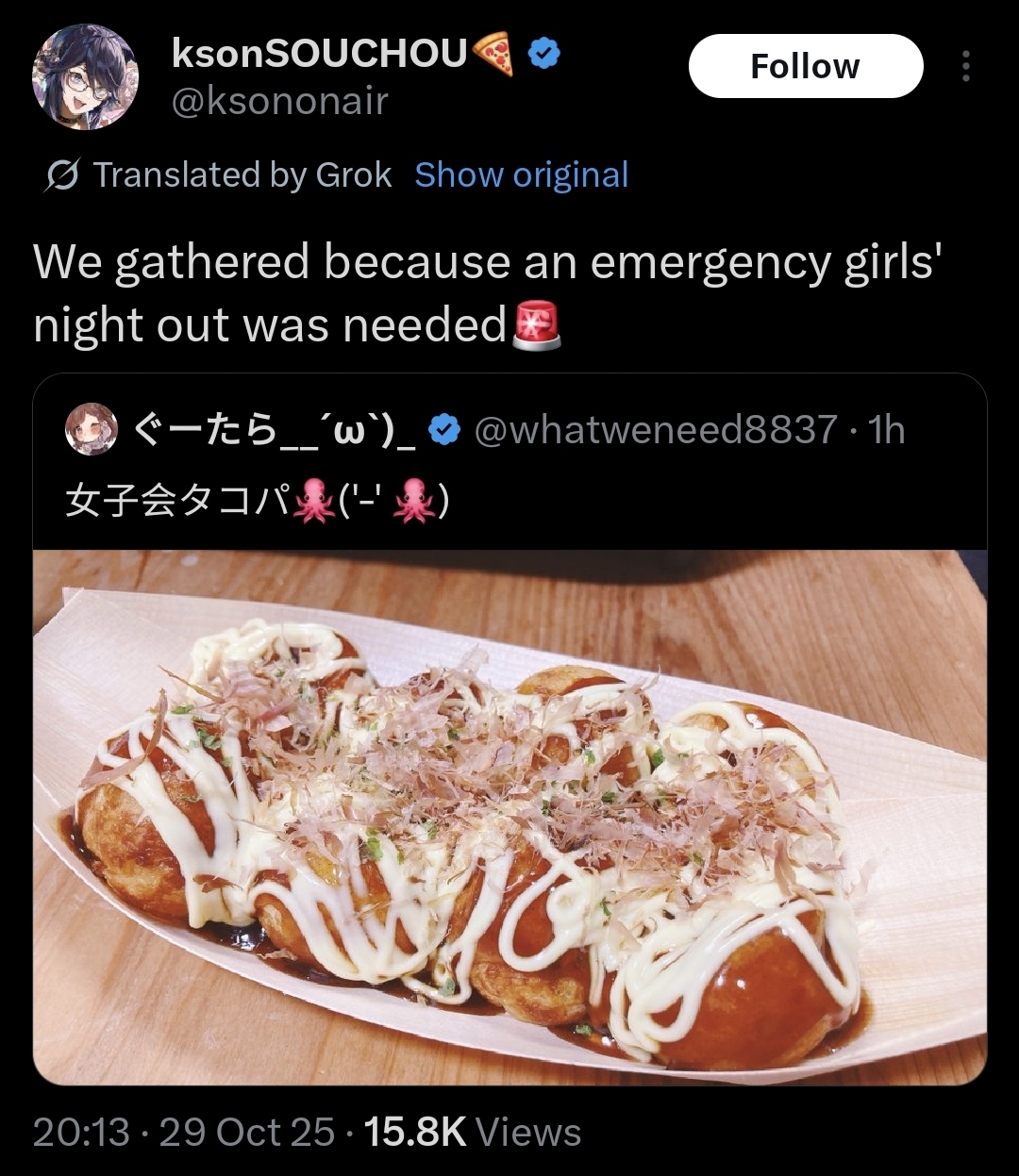This screenshot has height=1176, width=1019.
Task: Click the quoted user's verified badge
Action: pos(445,430)
